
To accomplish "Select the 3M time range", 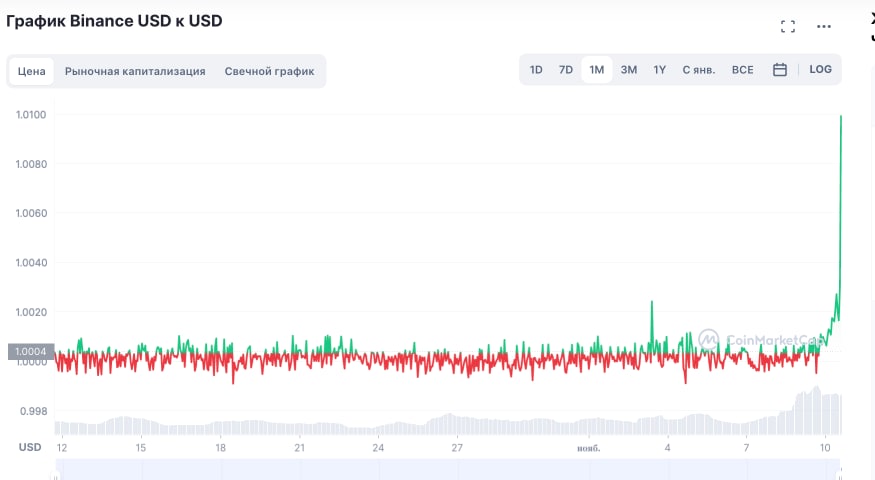I will 629,70.
